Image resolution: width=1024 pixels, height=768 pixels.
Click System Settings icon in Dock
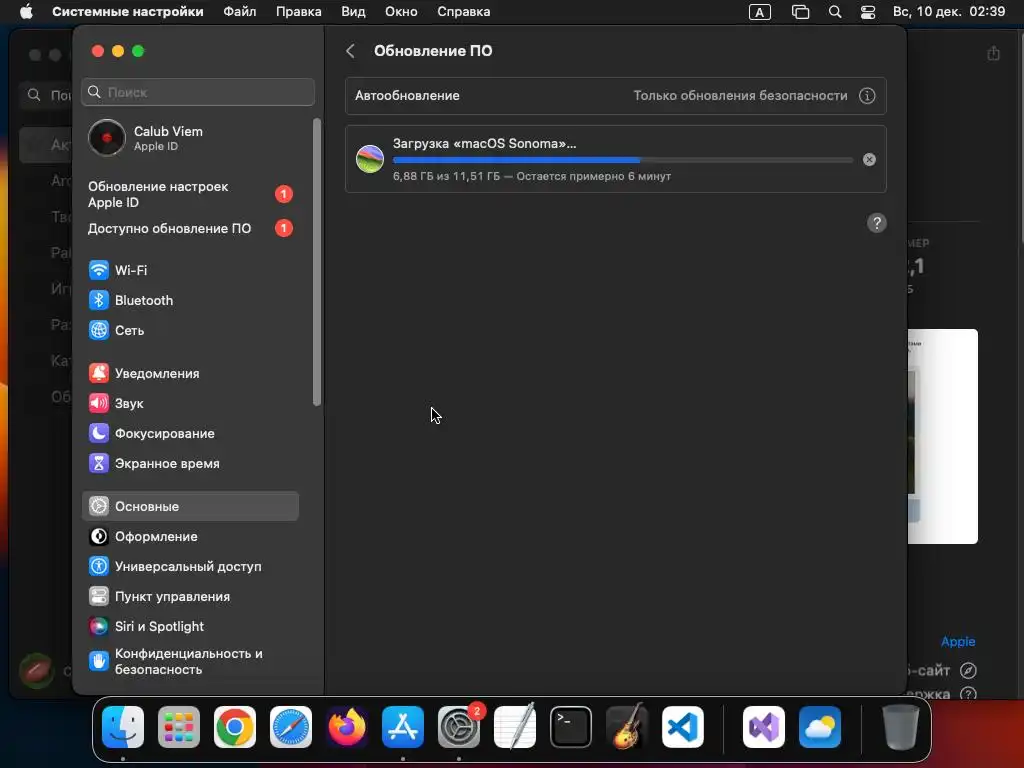coord(458,727)
